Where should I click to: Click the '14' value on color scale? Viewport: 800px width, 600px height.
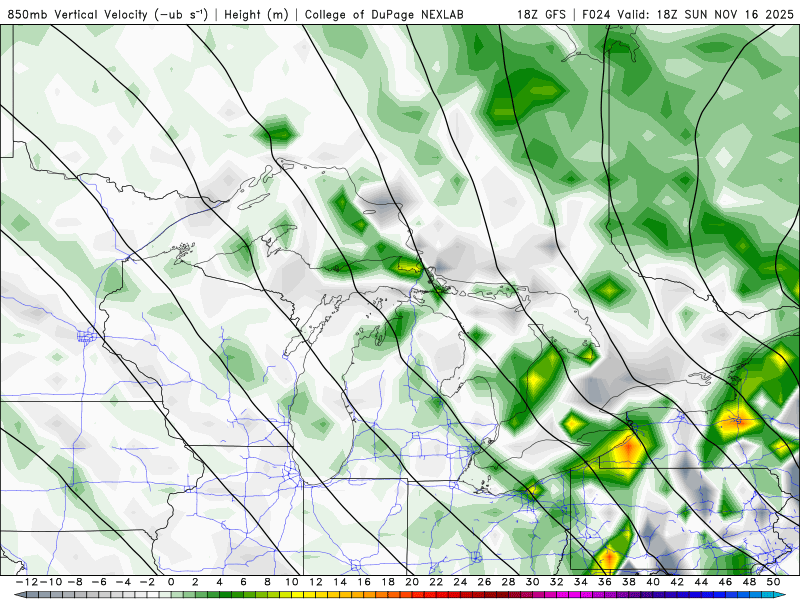(340, 582)
